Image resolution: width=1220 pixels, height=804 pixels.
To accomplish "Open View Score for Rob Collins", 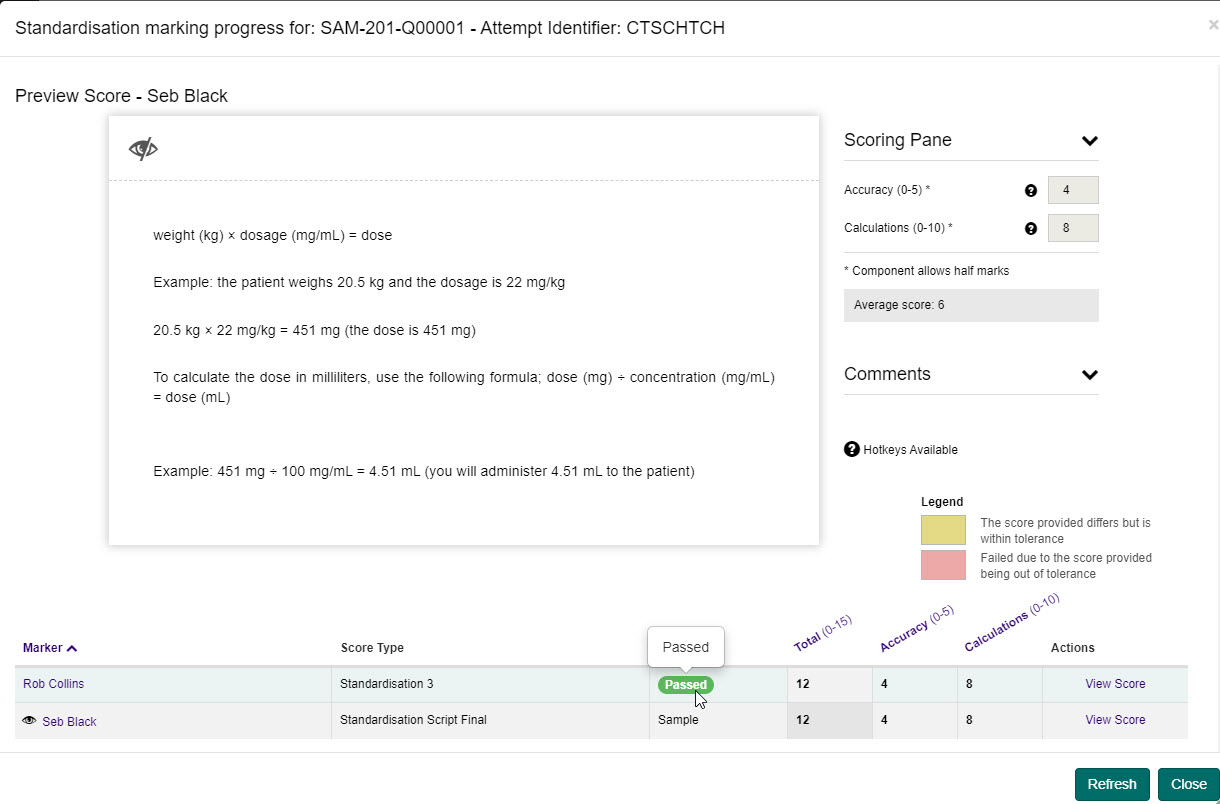I will (x=1115, y=684).
